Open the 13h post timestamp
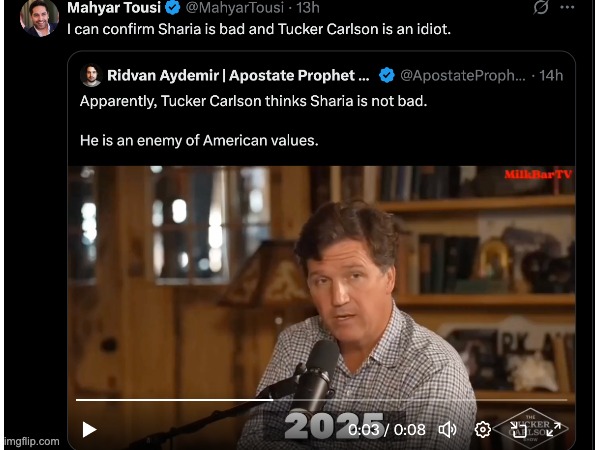This screenshot has height=450, width=600. 308,8
